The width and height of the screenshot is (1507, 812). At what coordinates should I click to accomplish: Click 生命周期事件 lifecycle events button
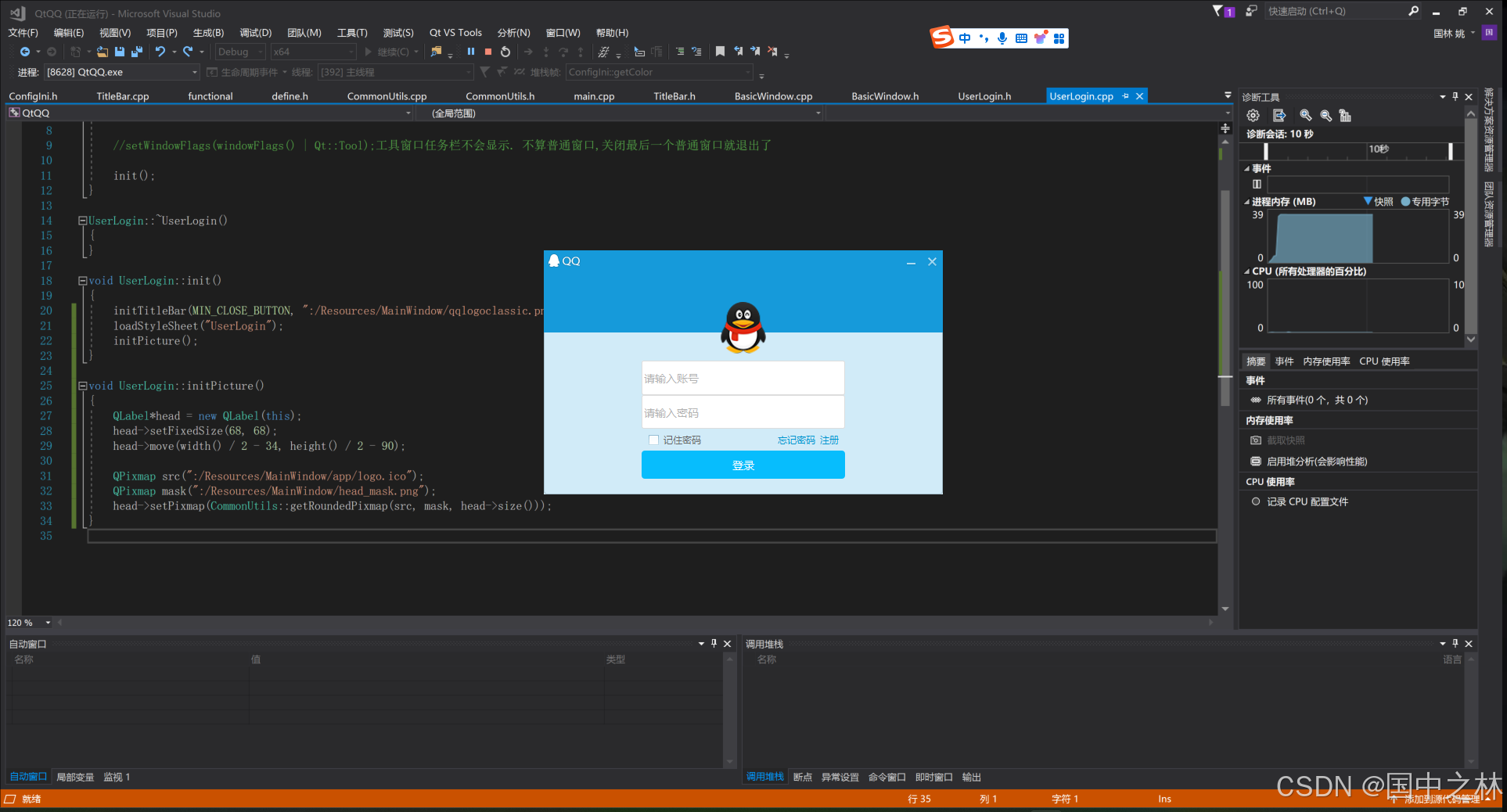pyautogui.click(x=243, y=72)
